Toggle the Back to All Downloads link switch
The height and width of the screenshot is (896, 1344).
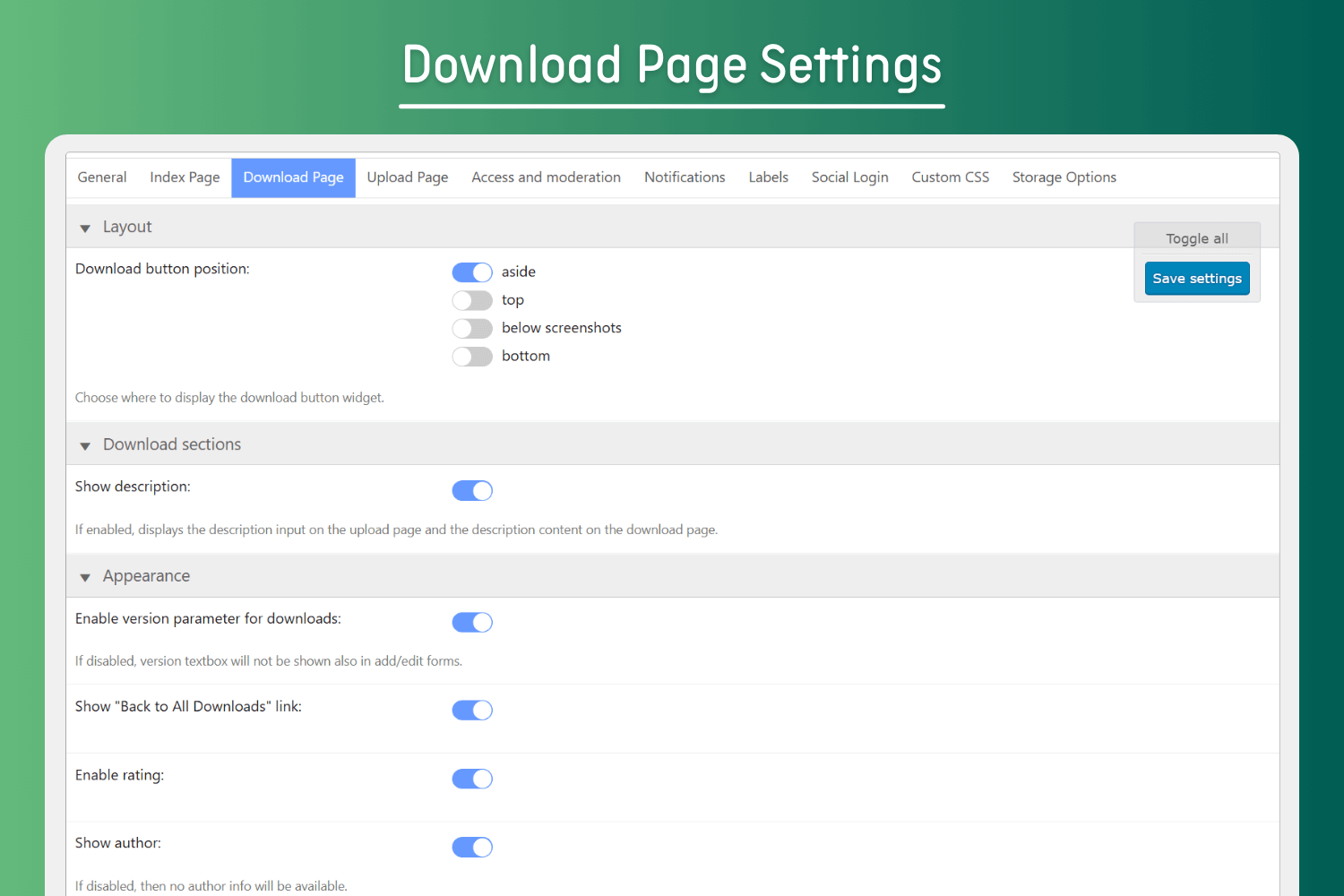coord(472,710)
